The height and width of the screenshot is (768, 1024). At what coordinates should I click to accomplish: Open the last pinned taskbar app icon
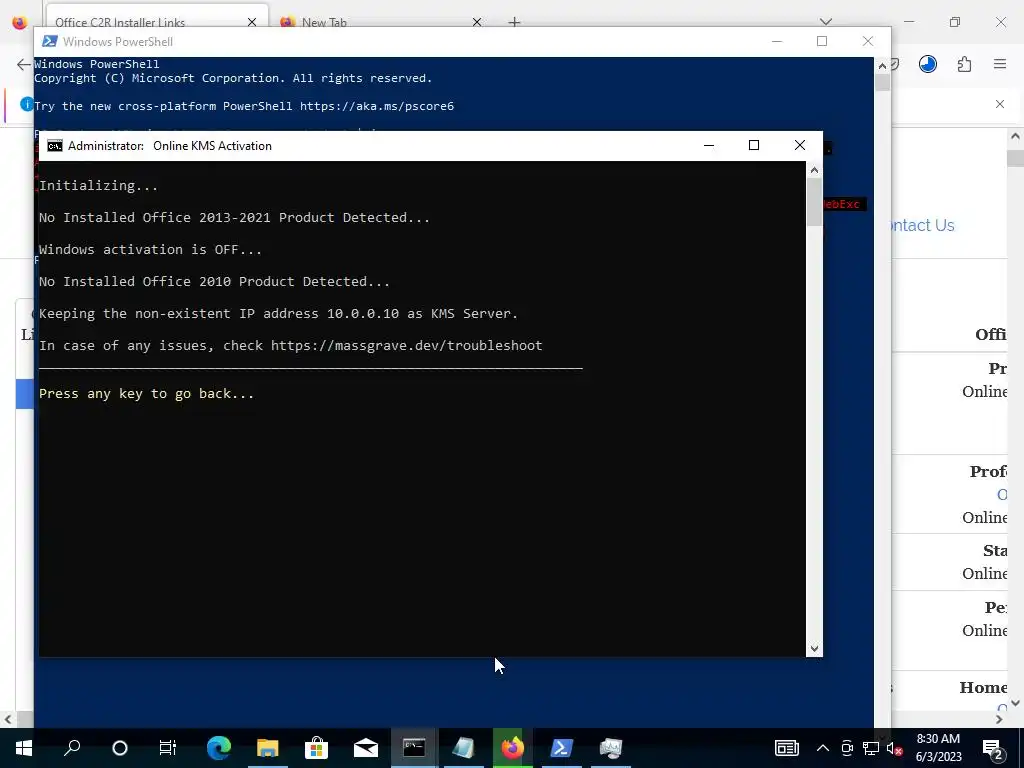click(611, 748)
